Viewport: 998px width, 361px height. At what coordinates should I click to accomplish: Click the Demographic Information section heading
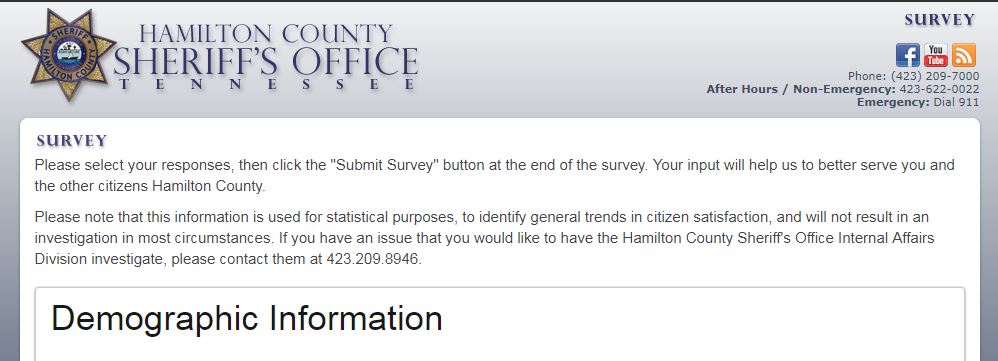pyautogui.click(x=247, y=318)
